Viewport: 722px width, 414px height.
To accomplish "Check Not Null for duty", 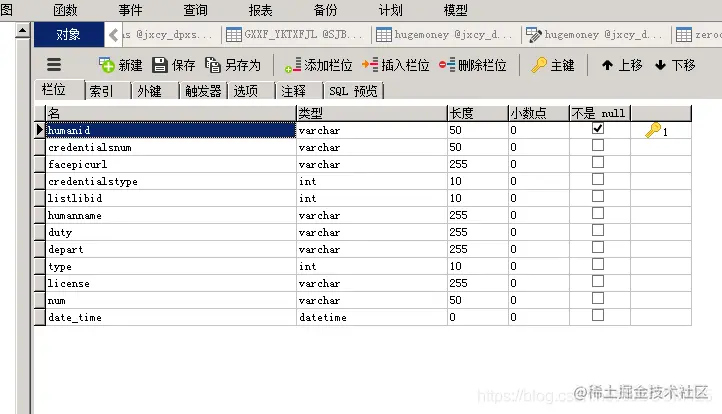I will tap(598, 231).
